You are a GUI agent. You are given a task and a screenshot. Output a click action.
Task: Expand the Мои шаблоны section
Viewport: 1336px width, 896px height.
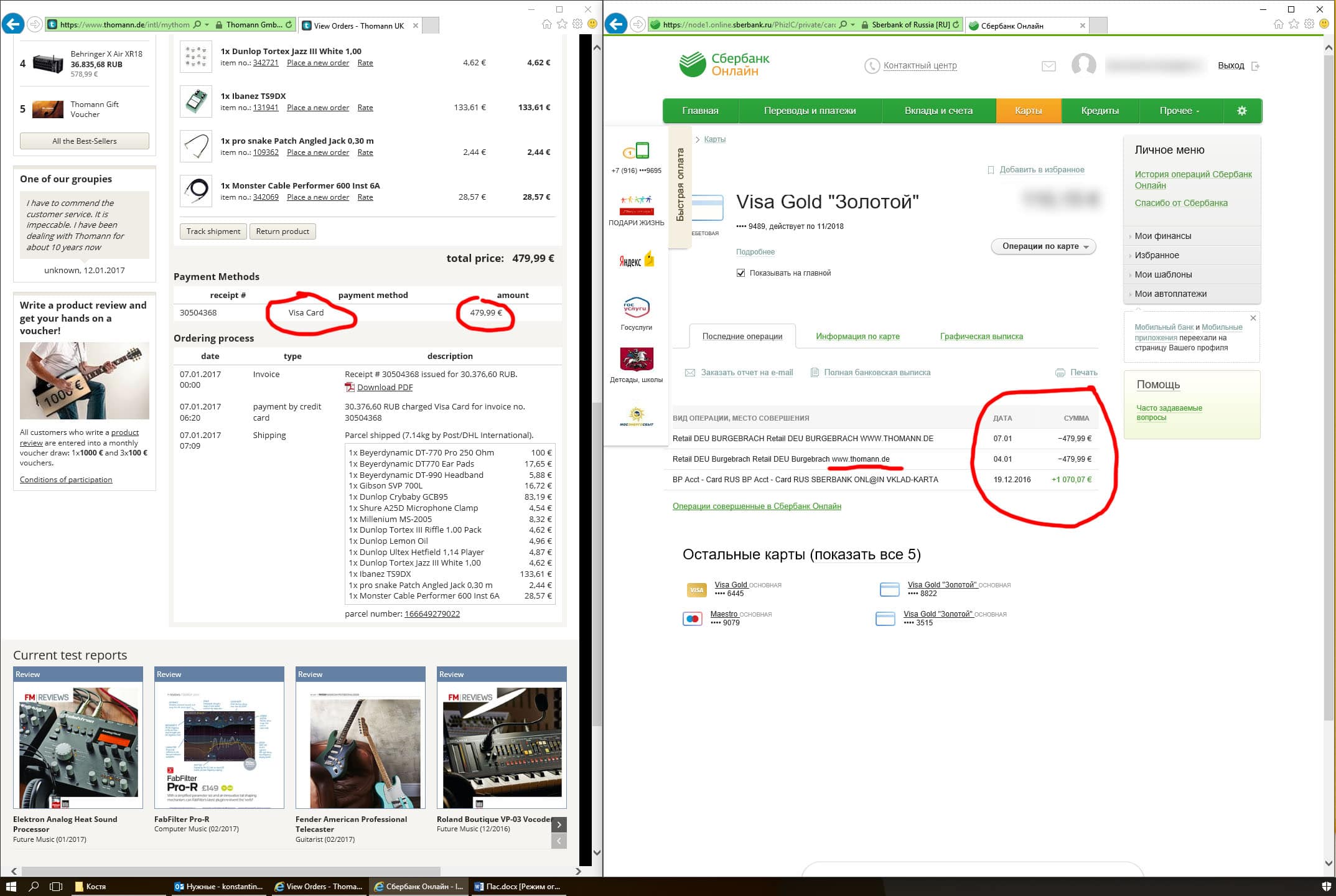click(x=1162, y=274)
